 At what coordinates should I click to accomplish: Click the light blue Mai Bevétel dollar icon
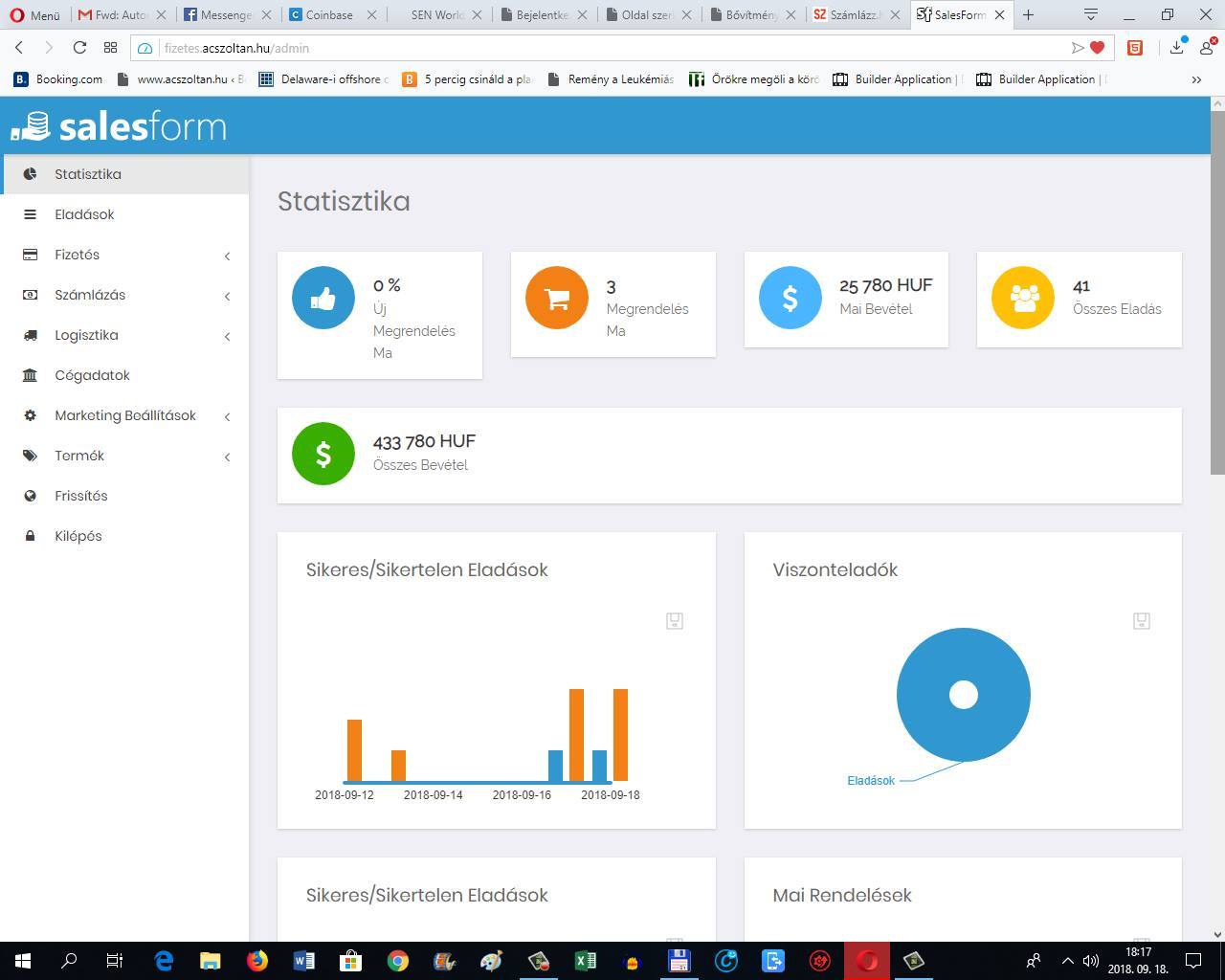[x=790, y=298]
